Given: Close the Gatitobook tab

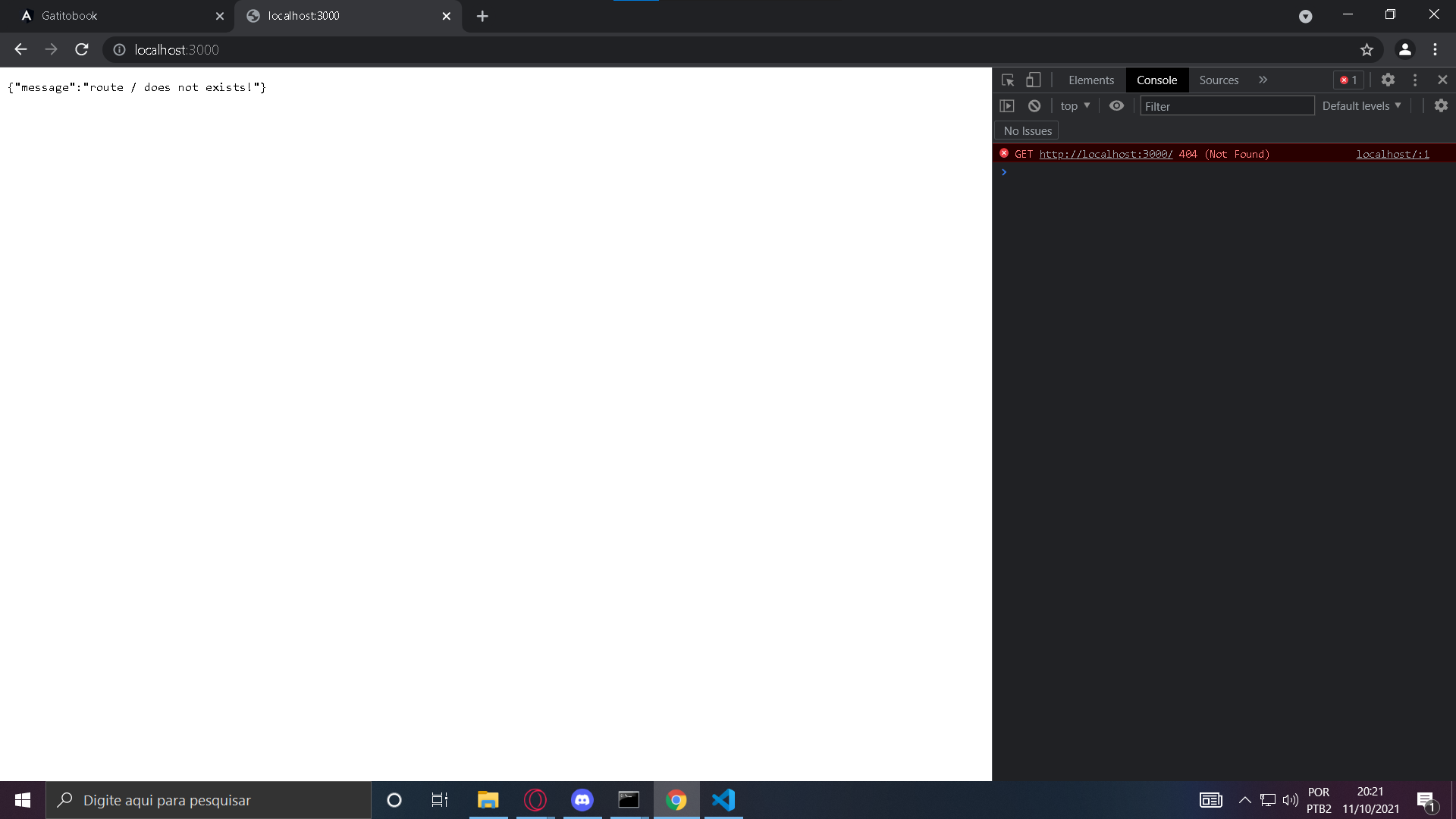Looking at the screenshot, I should (x=220, y=16).
